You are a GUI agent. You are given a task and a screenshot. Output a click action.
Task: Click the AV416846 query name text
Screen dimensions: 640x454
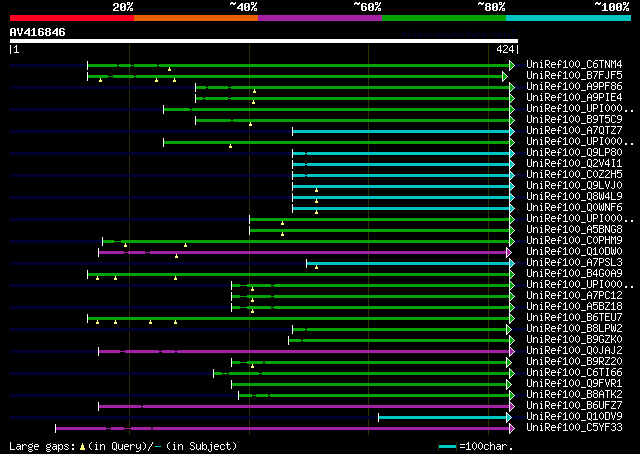(38, 32)
